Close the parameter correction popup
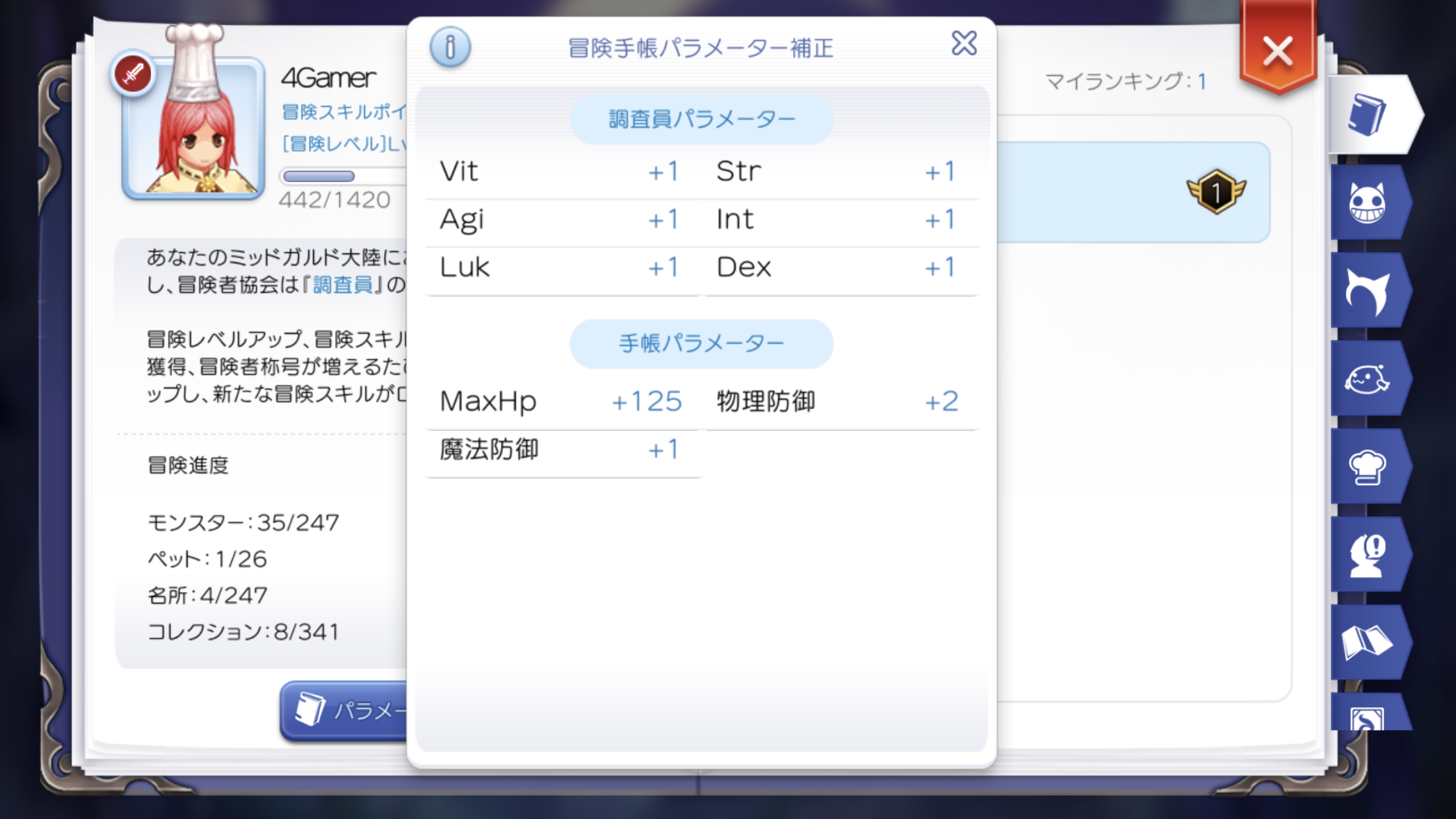Viewport: 1456px width, 819px height. coord(963,44)
